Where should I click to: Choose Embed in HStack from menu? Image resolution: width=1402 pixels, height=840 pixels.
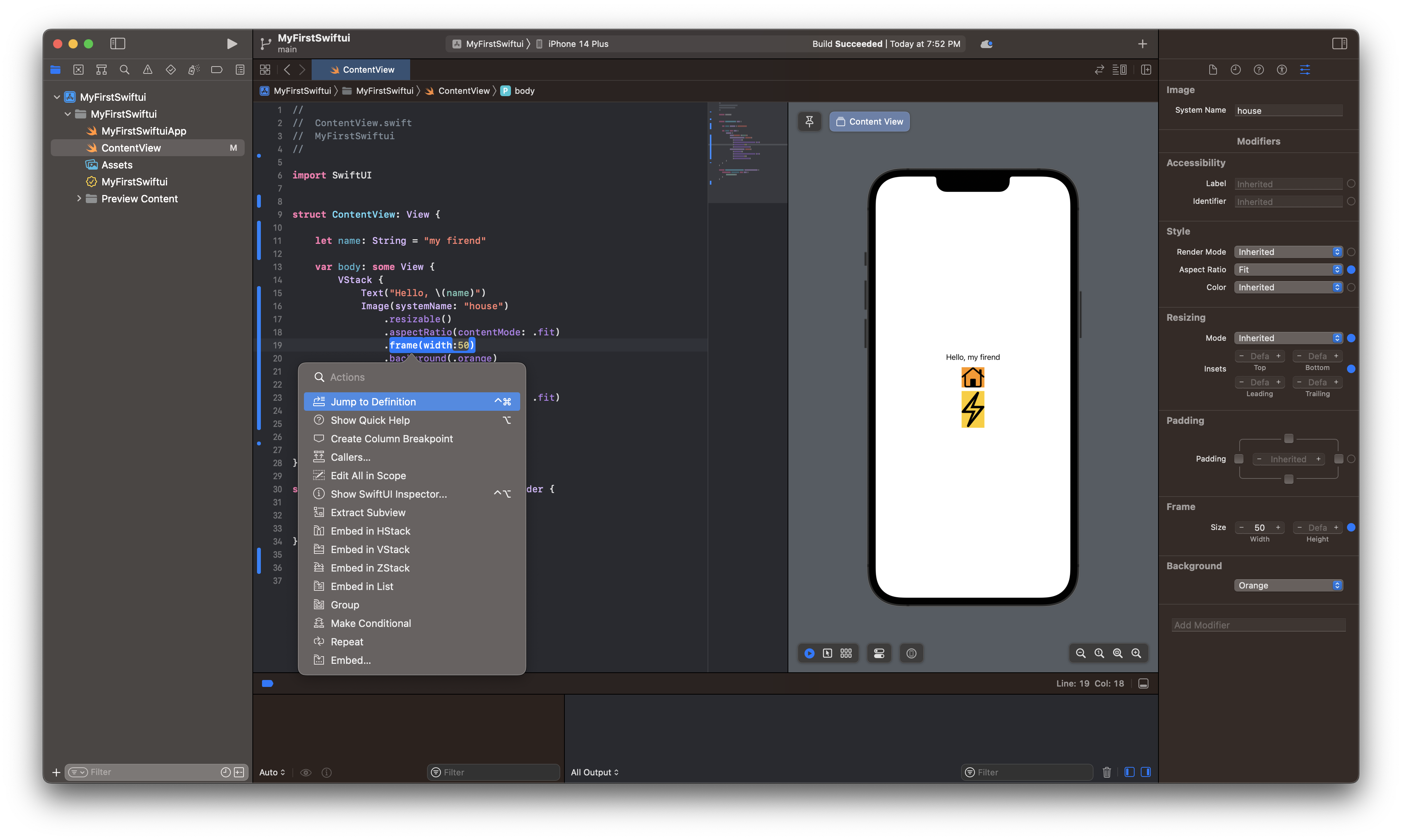pos(371,531)
